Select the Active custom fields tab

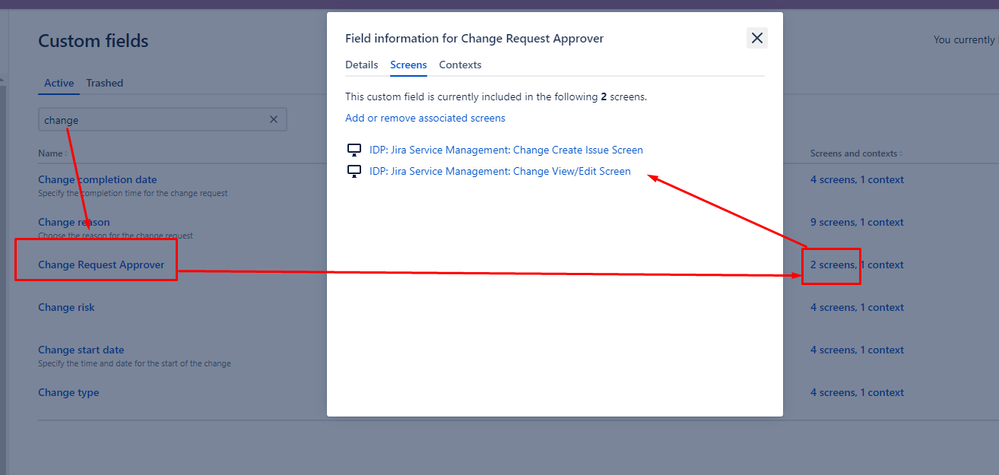click(x=59, y=83)
